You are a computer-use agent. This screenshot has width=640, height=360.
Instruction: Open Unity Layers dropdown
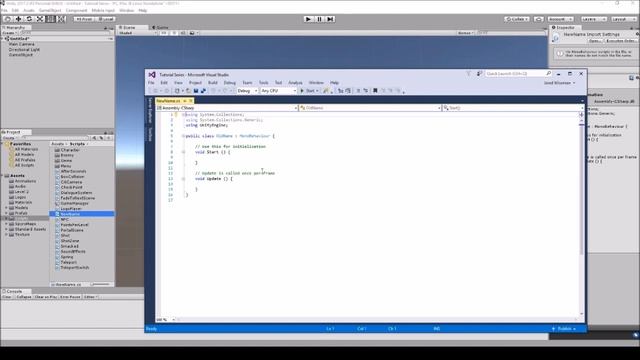click(594, 19)
